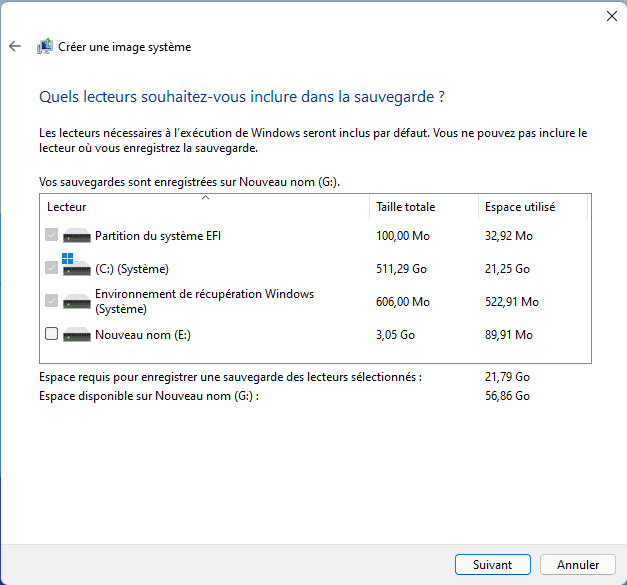
Task: Click the Nouveau nom (E:) drive icon
Action: click(77, 335)
